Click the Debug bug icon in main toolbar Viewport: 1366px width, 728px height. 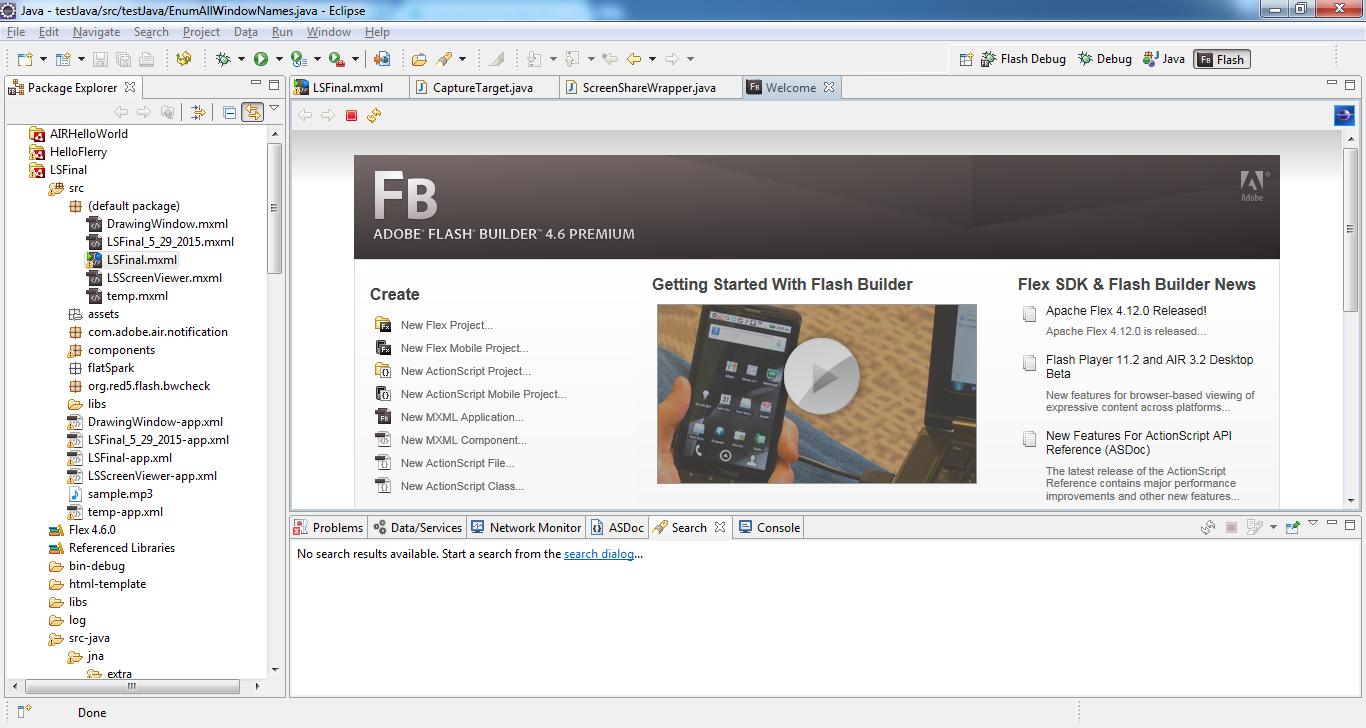(223, 59)
